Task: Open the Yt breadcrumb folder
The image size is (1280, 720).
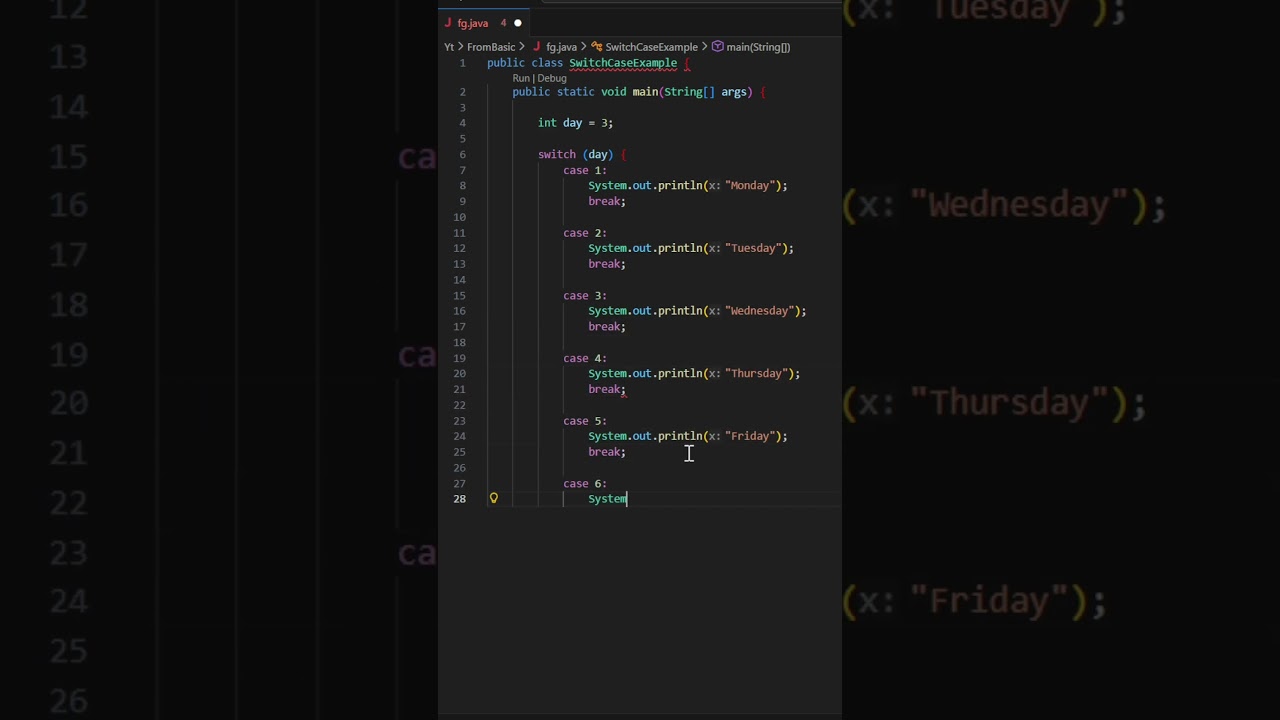Action: click(x=450, y=47)
